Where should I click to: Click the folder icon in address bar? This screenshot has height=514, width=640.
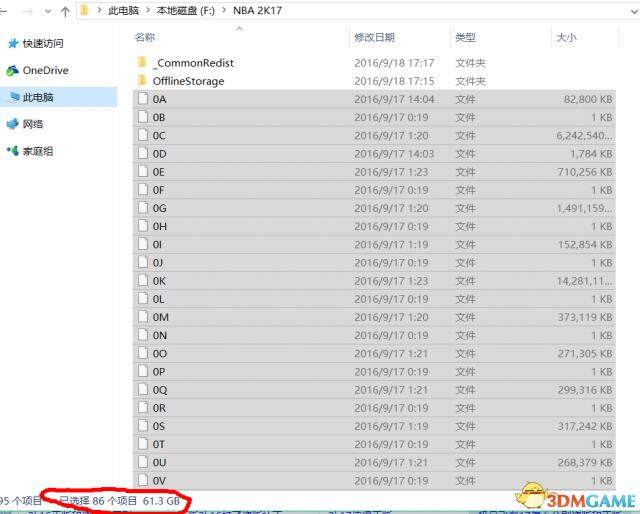[84, 10]
